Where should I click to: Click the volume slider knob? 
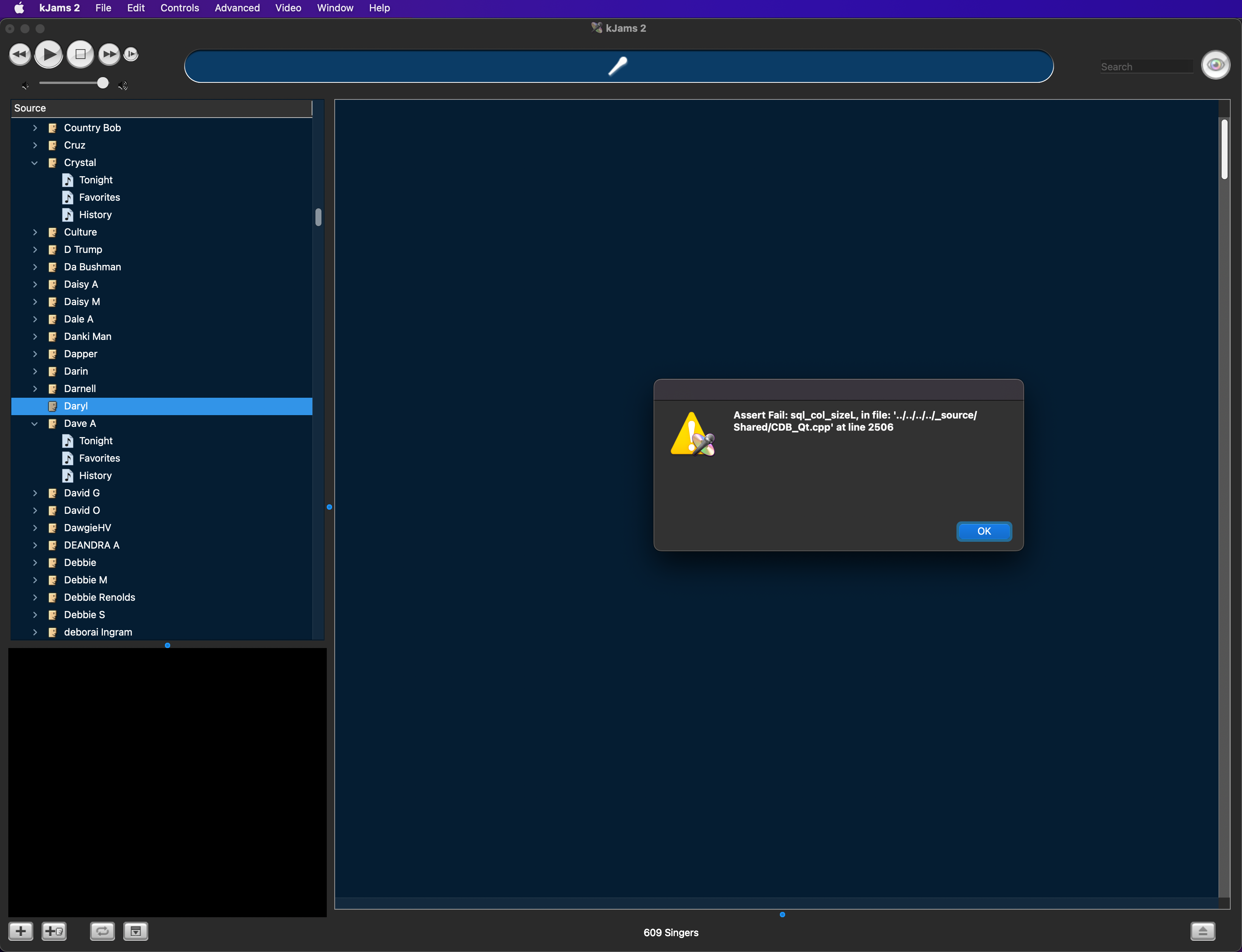[102, 83]
